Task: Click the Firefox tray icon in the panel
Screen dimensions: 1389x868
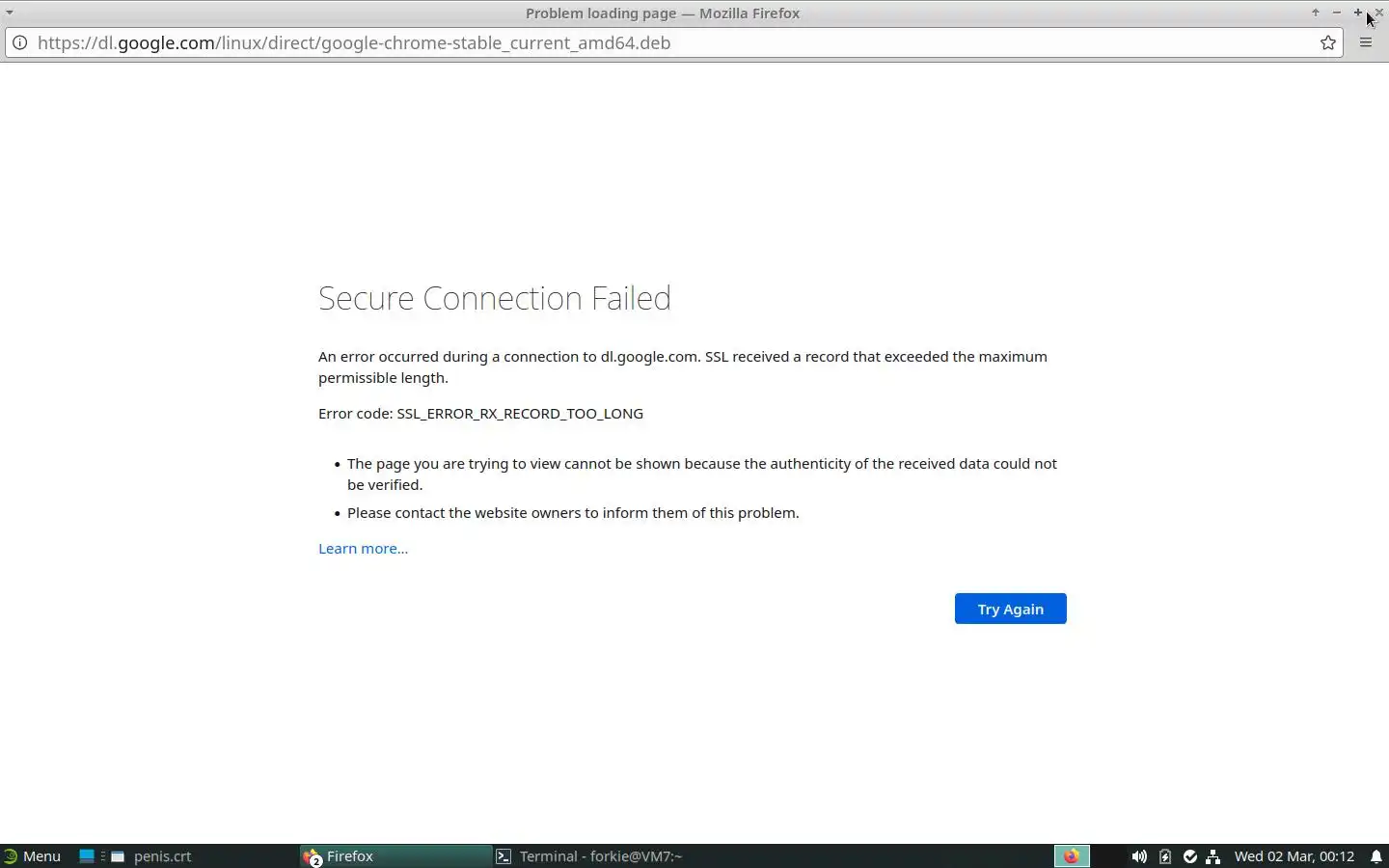Action: click(1072, 855)
